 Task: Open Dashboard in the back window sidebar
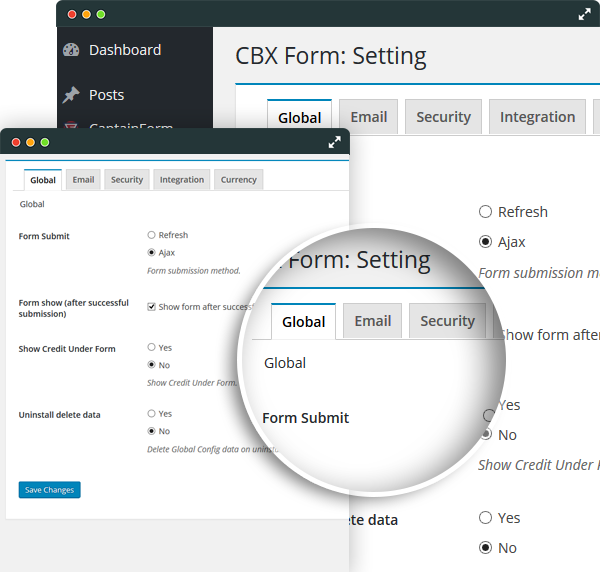pyautogui.click(x=125, y=50)
